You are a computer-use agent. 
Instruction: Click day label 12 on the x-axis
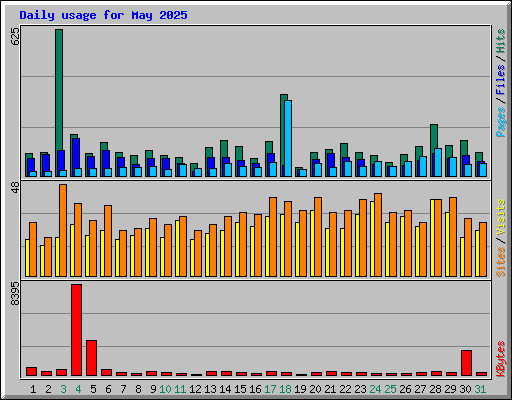click(x=195, y=389)
